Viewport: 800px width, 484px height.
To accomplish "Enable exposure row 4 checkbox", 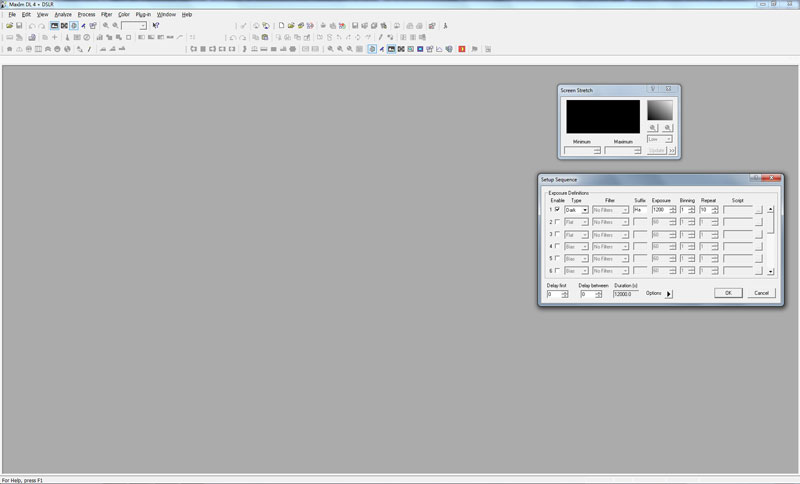I will tap(557, 246).
